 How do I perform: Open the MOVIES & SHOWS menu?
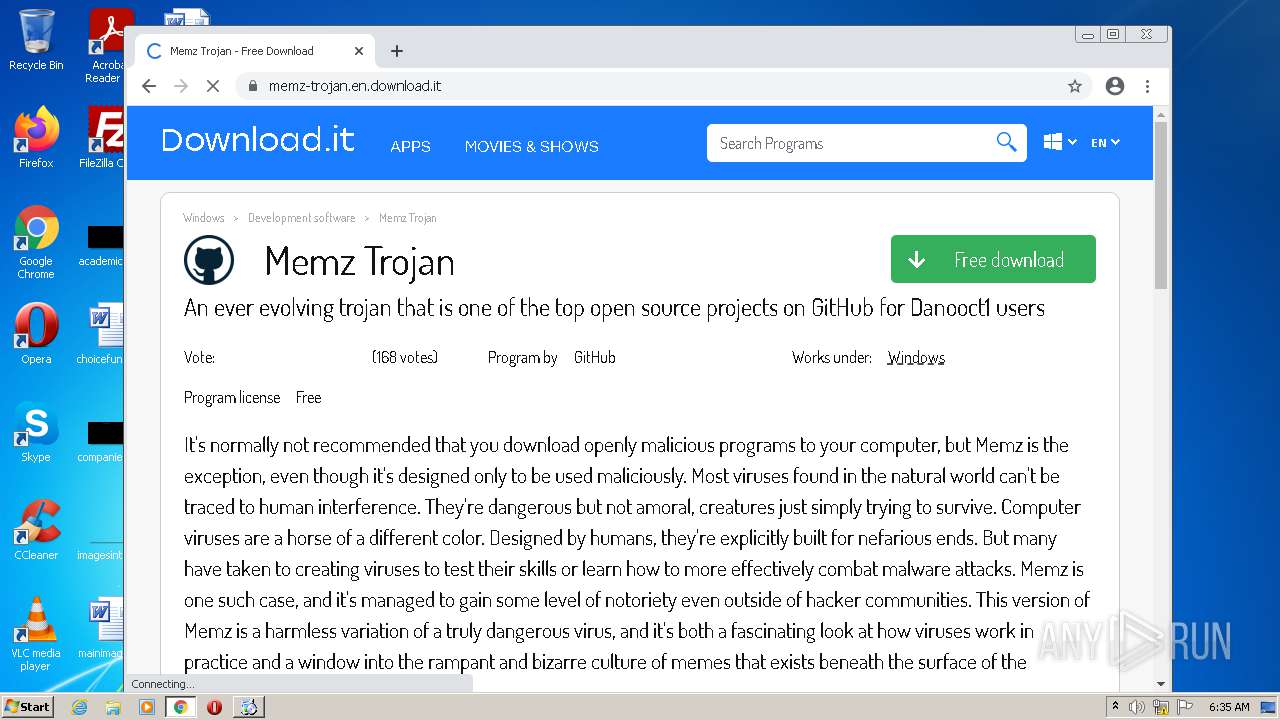coord(531,146)
